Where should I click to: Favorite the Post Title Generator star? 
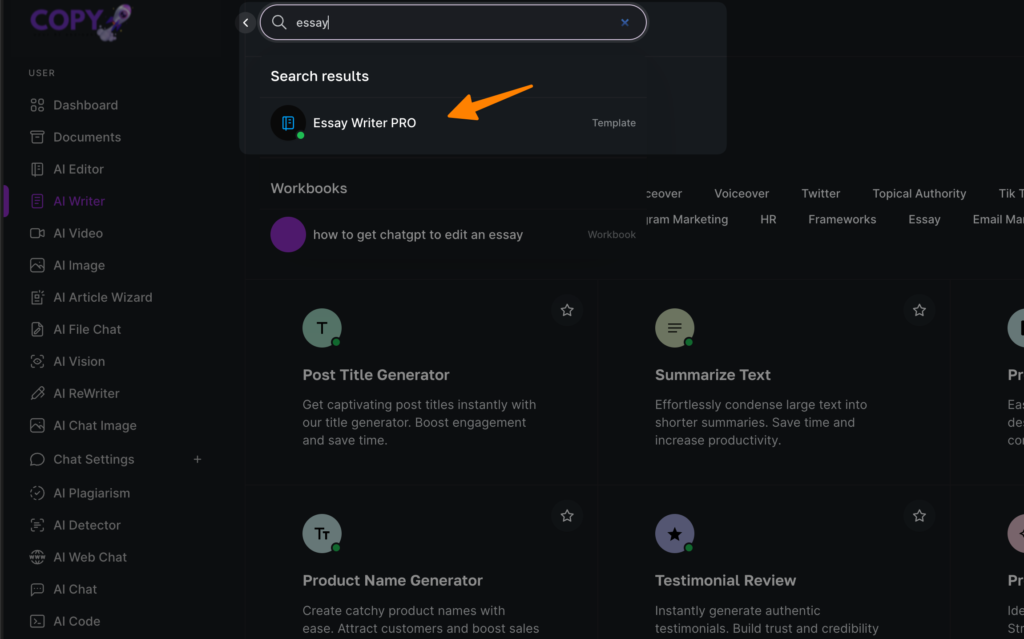pos(567,311)
